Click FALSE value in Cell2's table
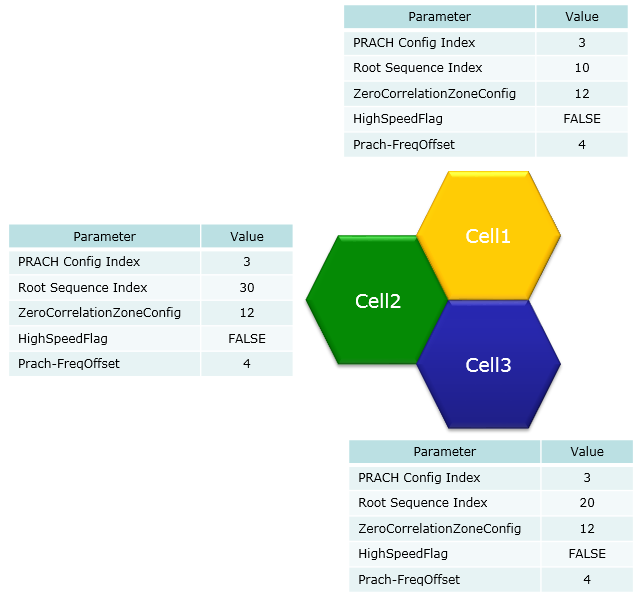Screen dimensions: 640x599 pyautogui.click(x=247, y=339)
